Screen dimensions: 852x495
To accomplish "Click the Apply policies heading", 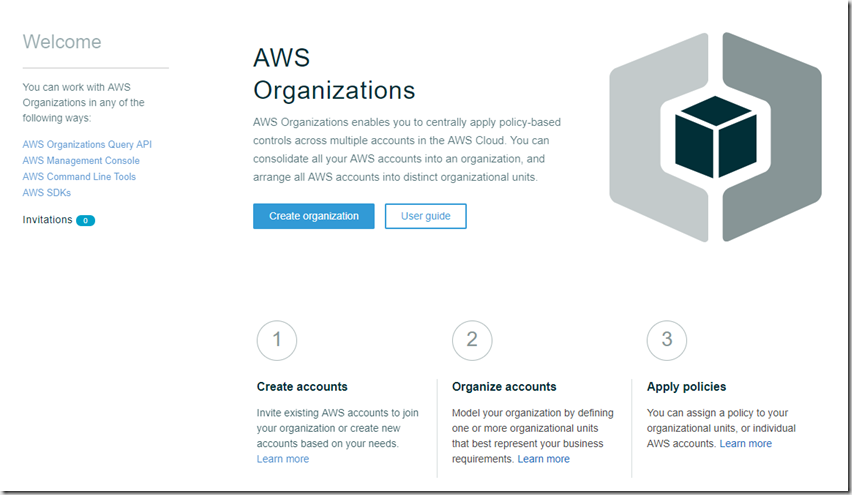I will pos(686,387).
